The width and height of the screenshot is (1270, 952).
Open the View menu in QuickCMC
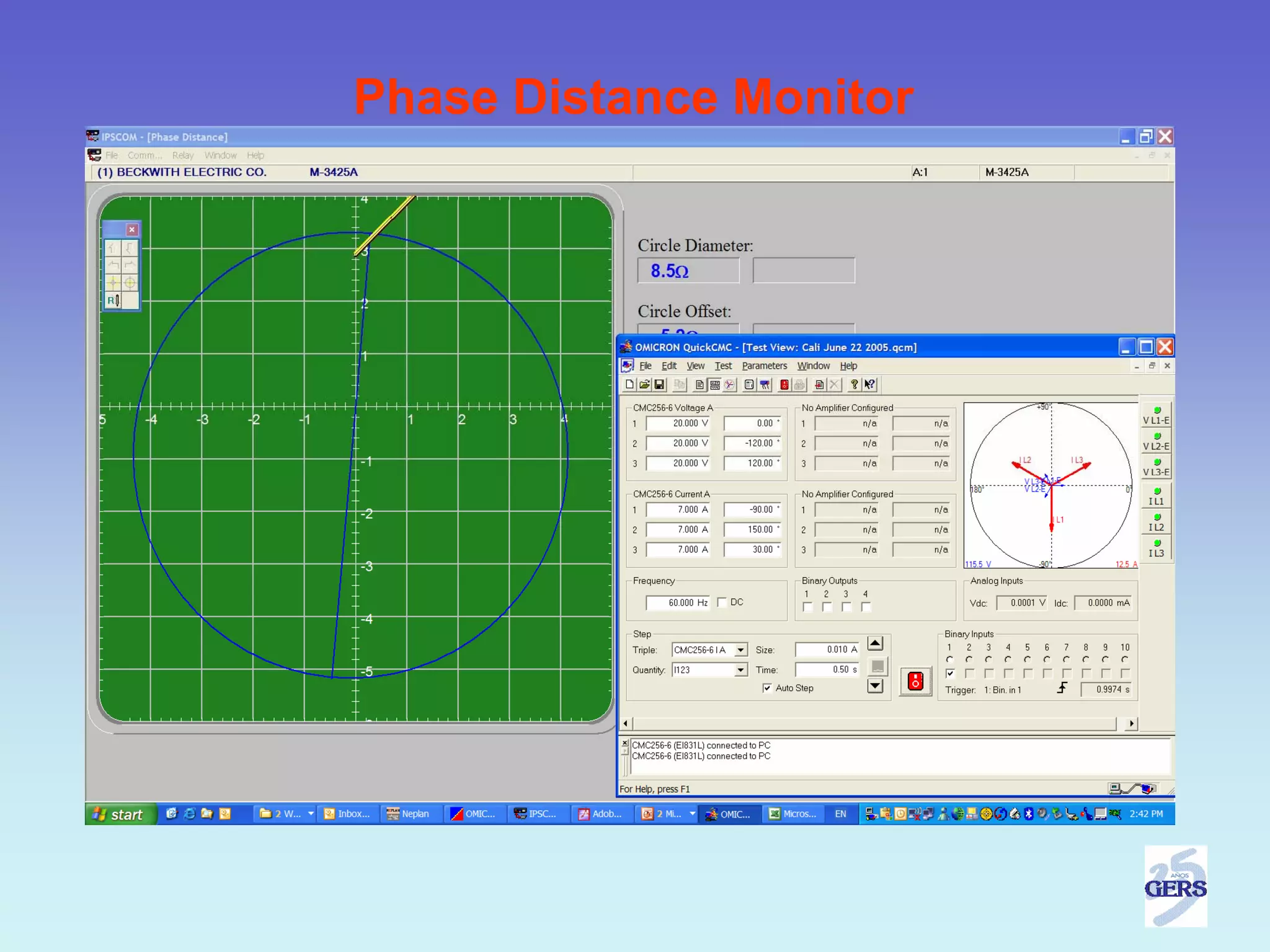pos(695,366)
